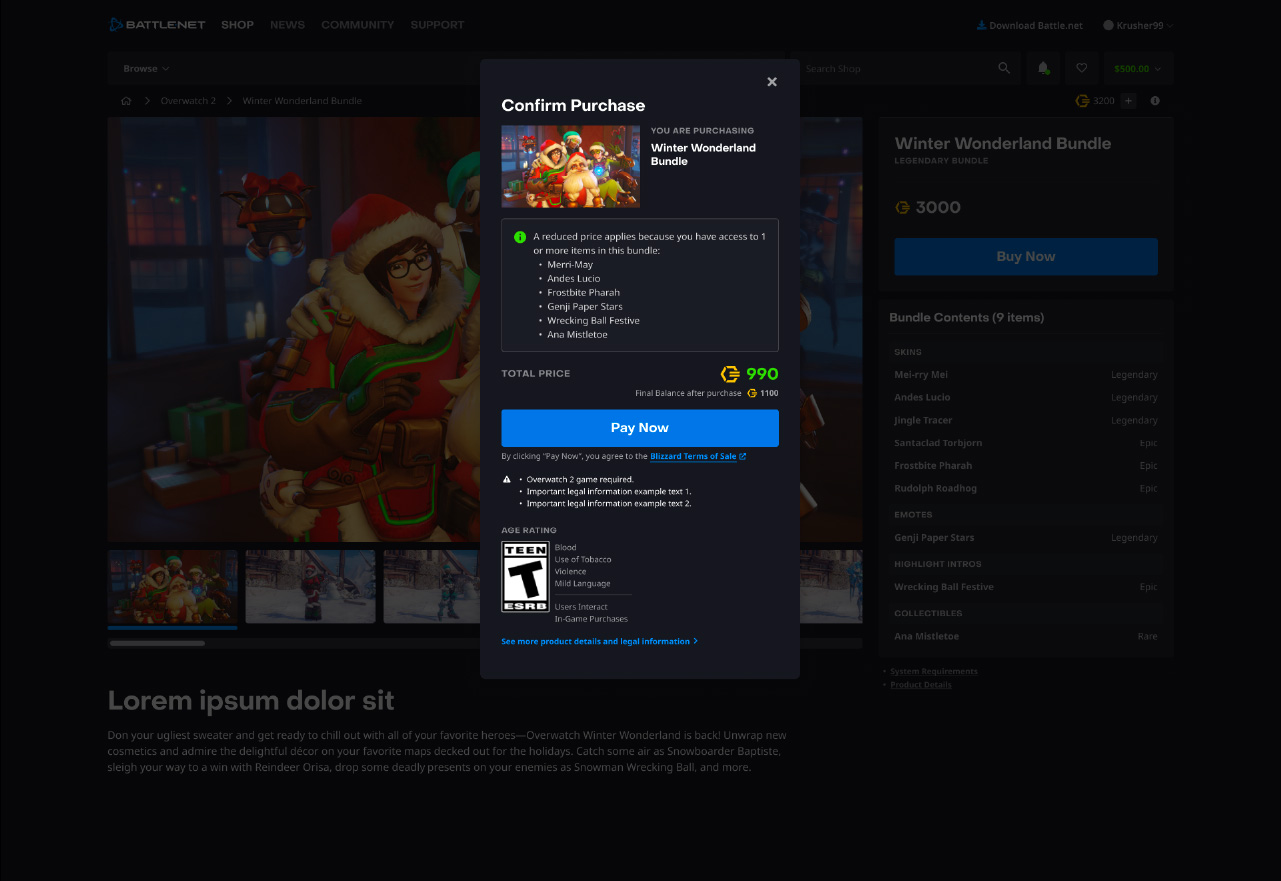Open notifications bell icon
1281x881 pixels.
(1043, 68)
